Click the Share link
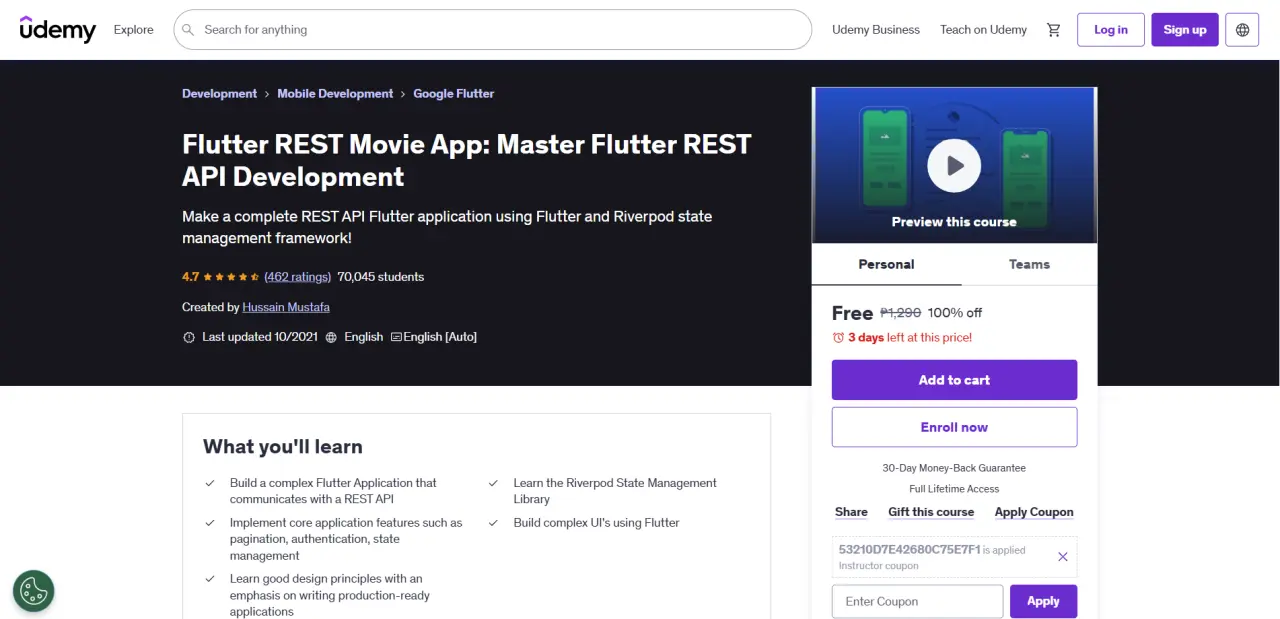 pos(851,512)
